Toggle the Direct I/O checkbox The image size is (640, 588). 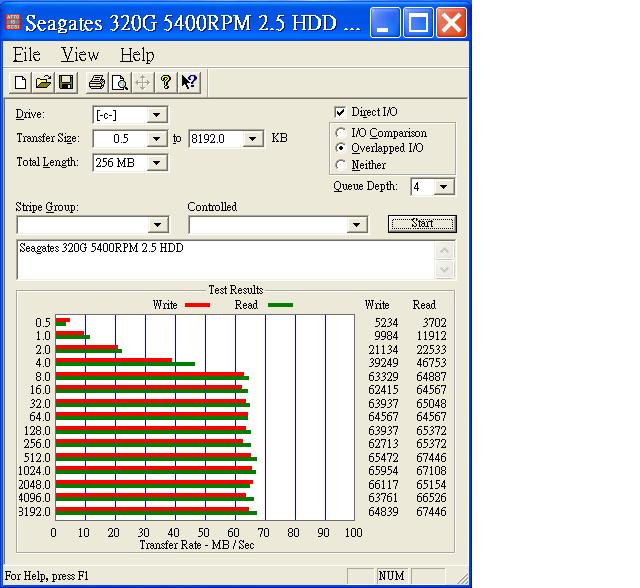(x=340, y=112)
